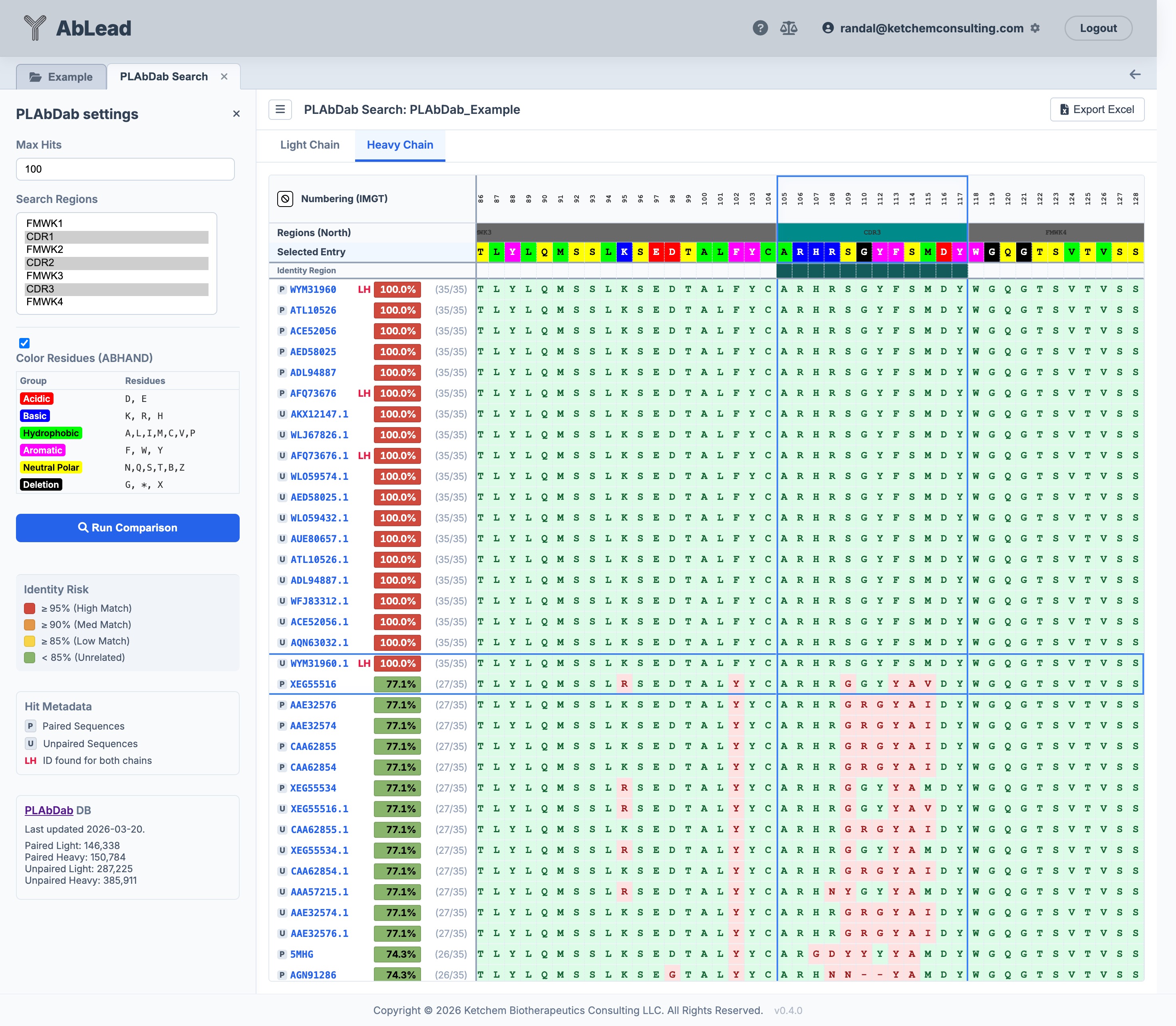Image resolution: width=1176 pixels, height=1026 pixels.
Task: Open the balance scale legal icon
Action: 789,28
